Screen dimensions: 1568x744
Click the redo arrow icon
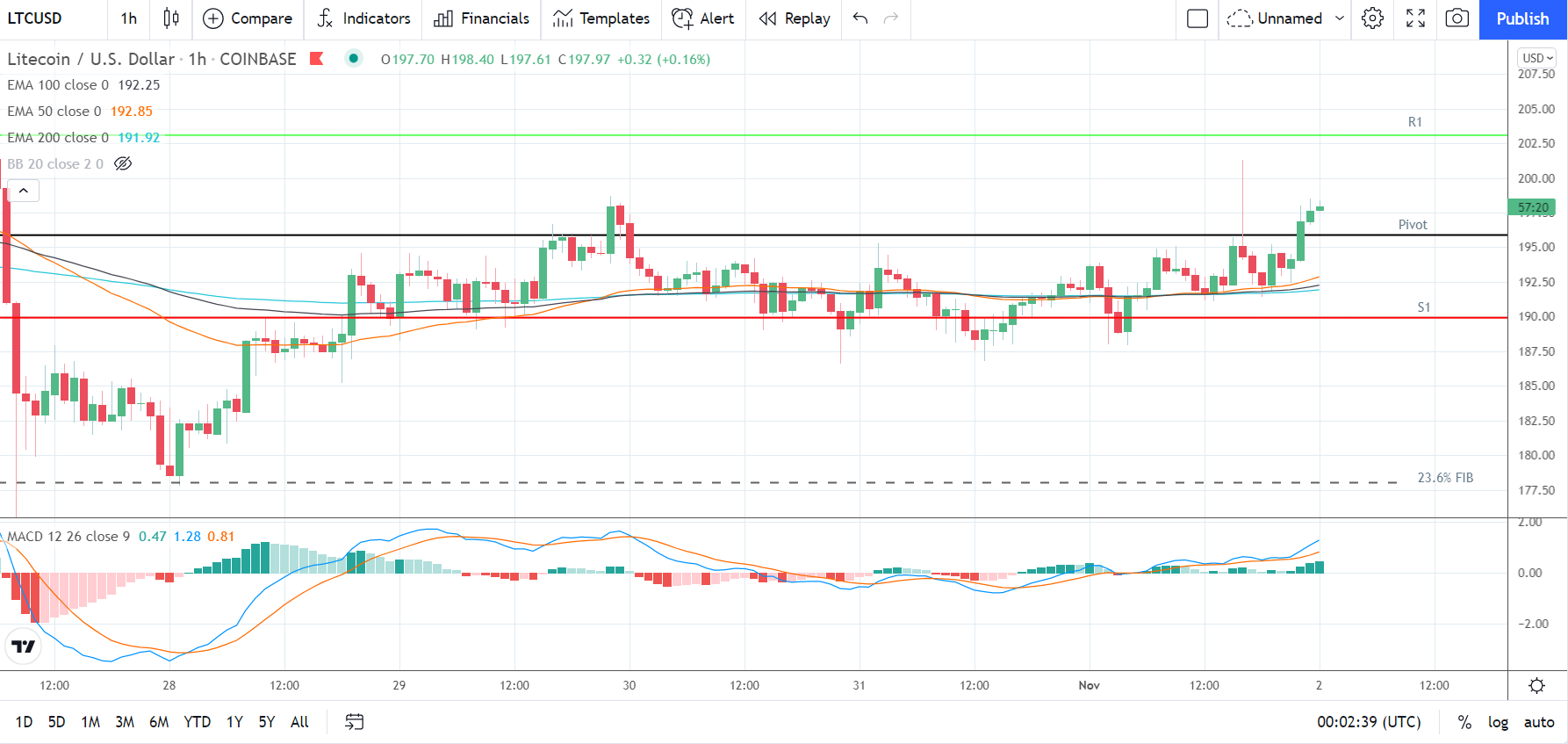coord(891,18)
